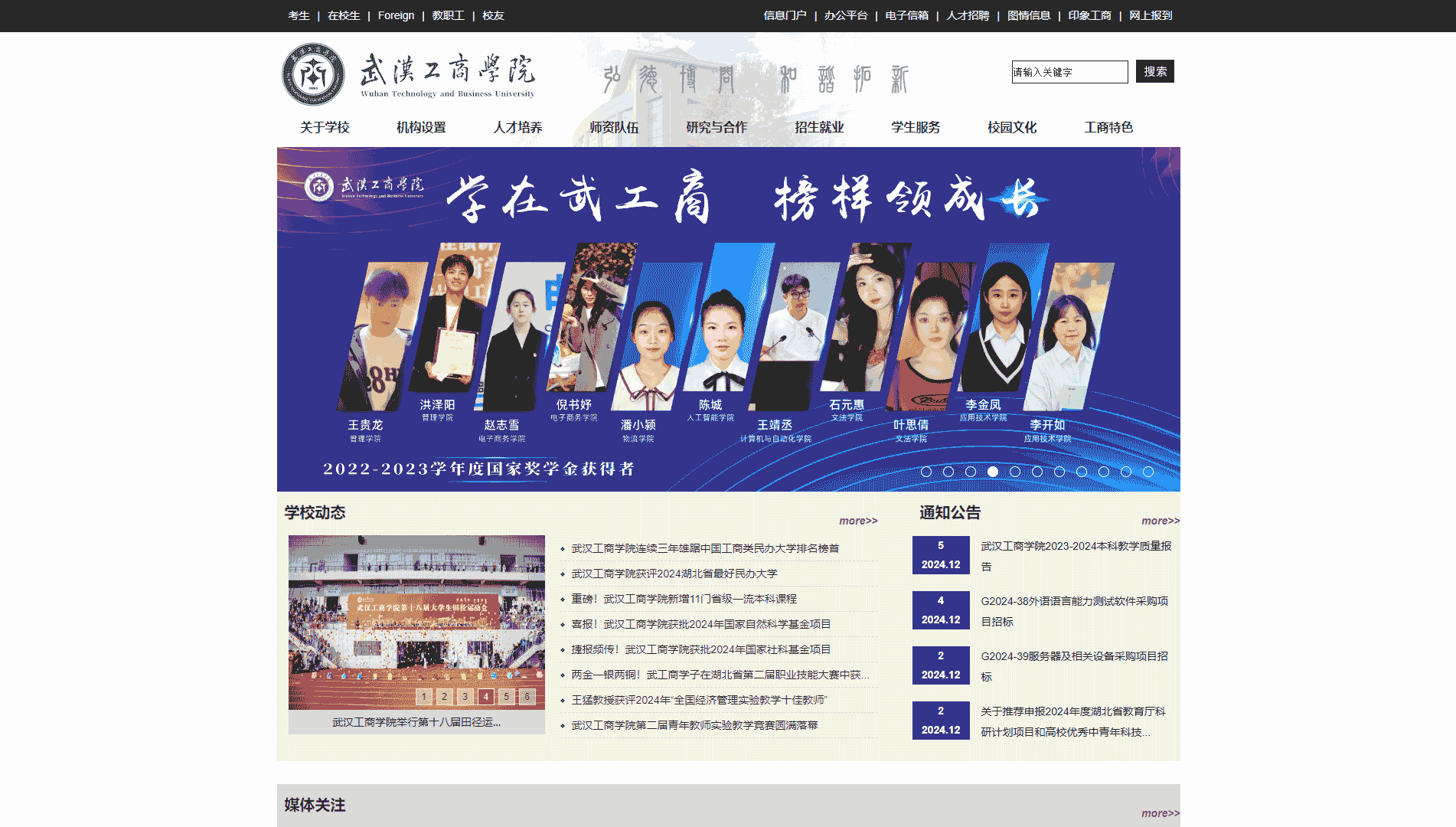
Task: Select the last banner carousel dot
Action: 1148,472
